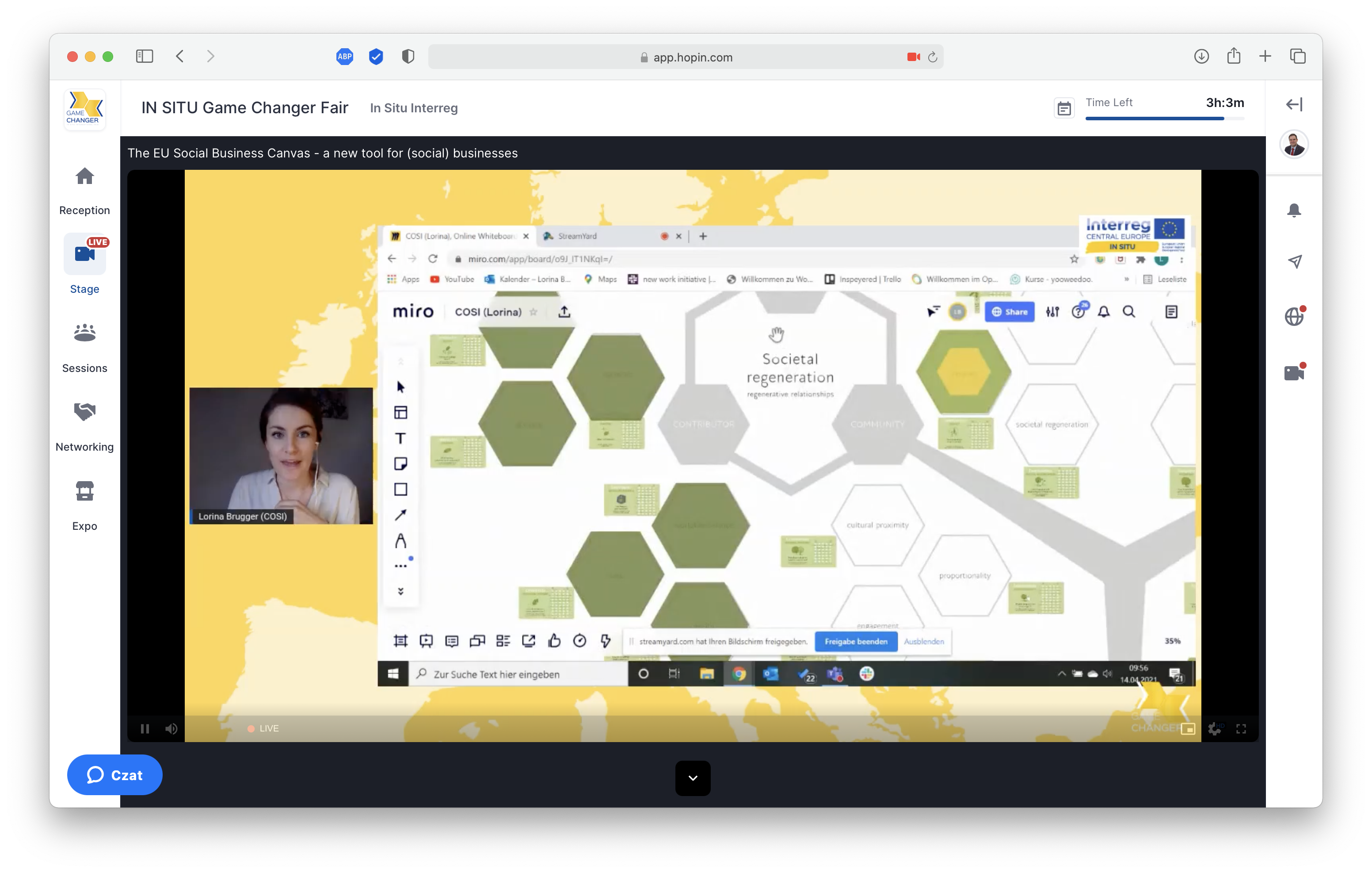Open the paper plane messages icon
This screenshot has width=1372, height=873.
(x=1294, y=261)
